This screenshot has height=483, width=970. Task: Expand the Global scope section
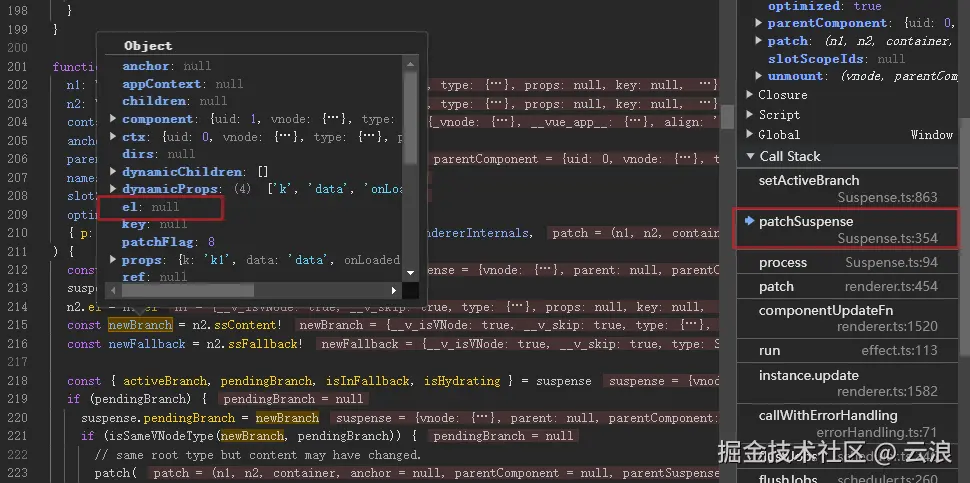(750, 134)
